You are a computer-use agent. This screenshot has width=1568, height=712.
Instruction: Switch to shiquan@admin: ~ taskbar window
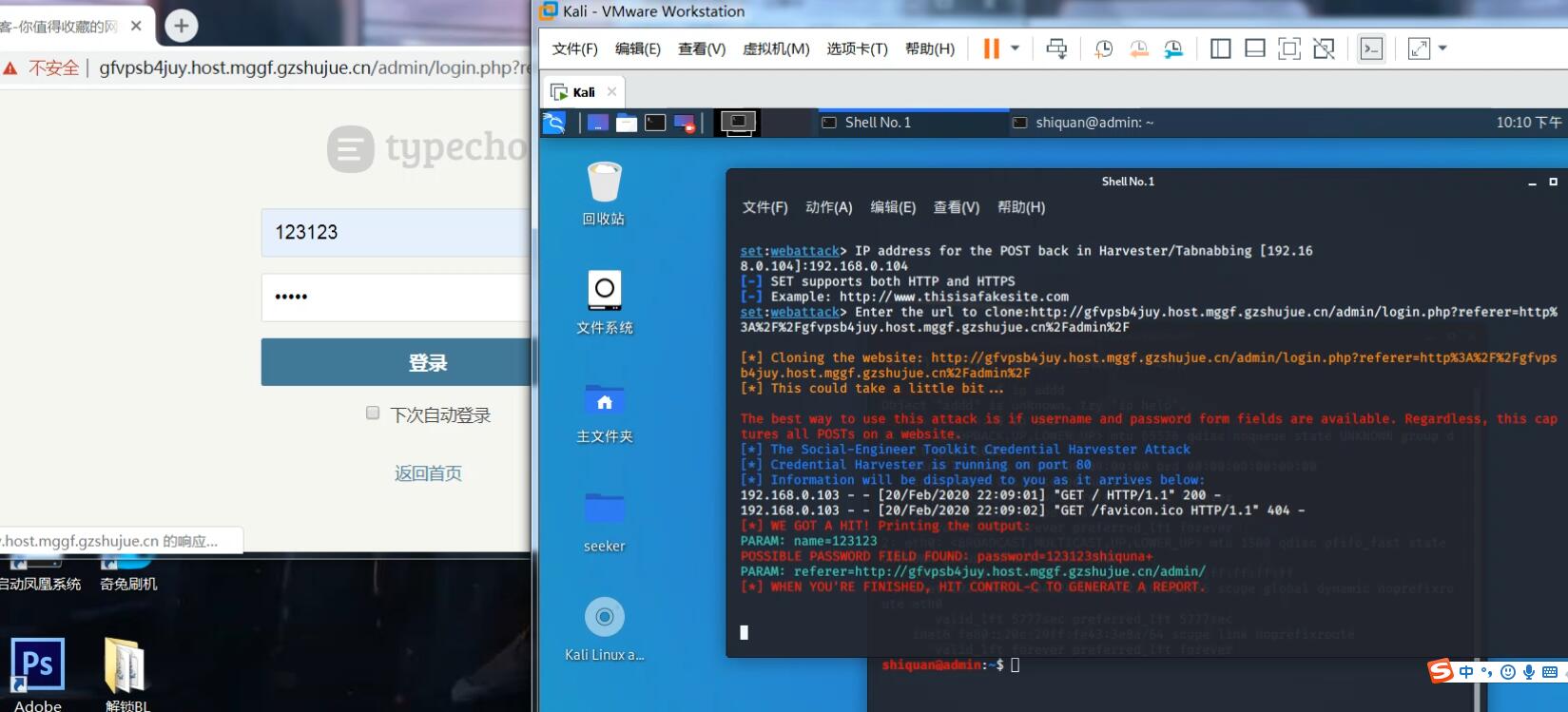1094,122
